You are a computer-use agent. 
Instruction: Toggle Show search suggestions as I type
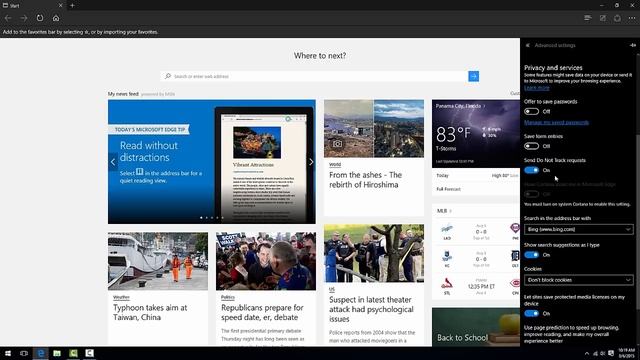tap(531, 255)
